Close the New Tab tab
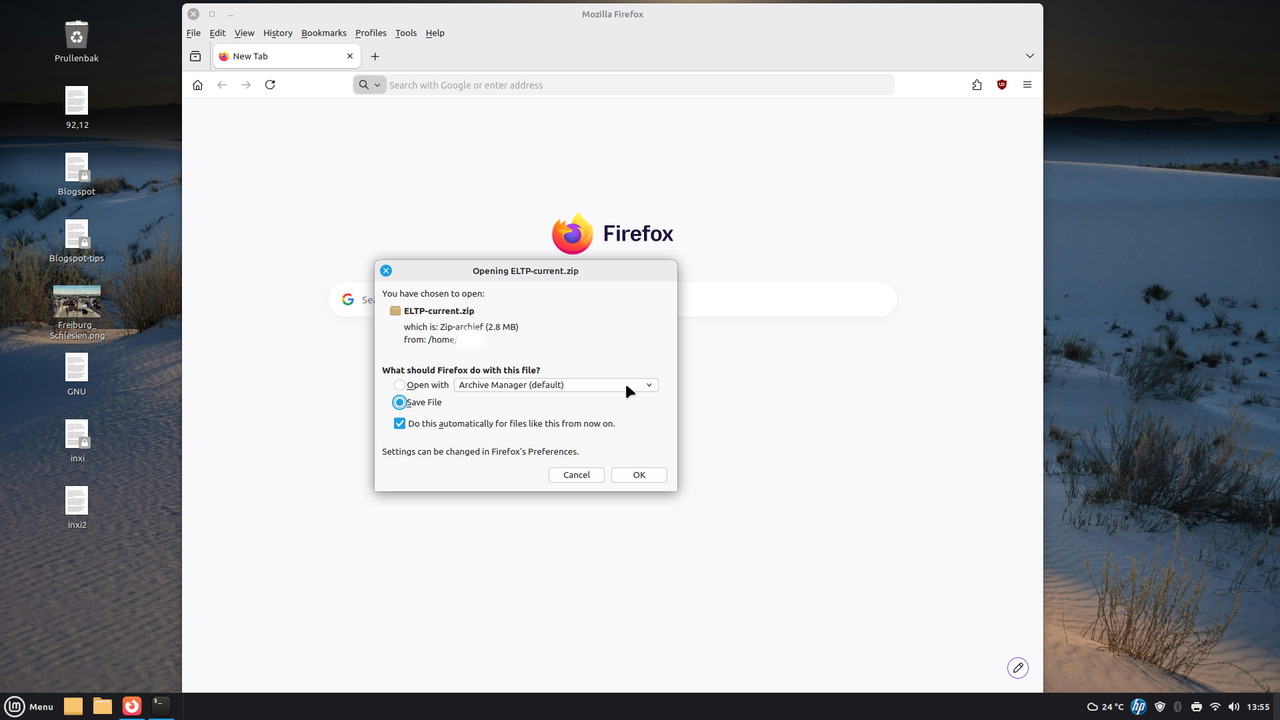Screen dimensions: 1280x720 (351, 56)
